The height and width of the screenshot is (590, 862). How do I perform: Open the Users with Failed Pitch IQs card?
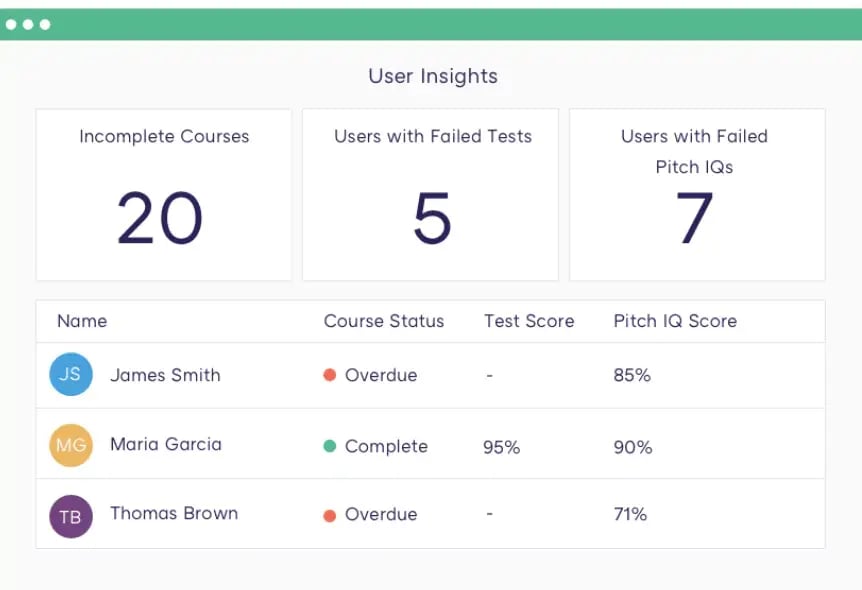click(x=696, y=195)
